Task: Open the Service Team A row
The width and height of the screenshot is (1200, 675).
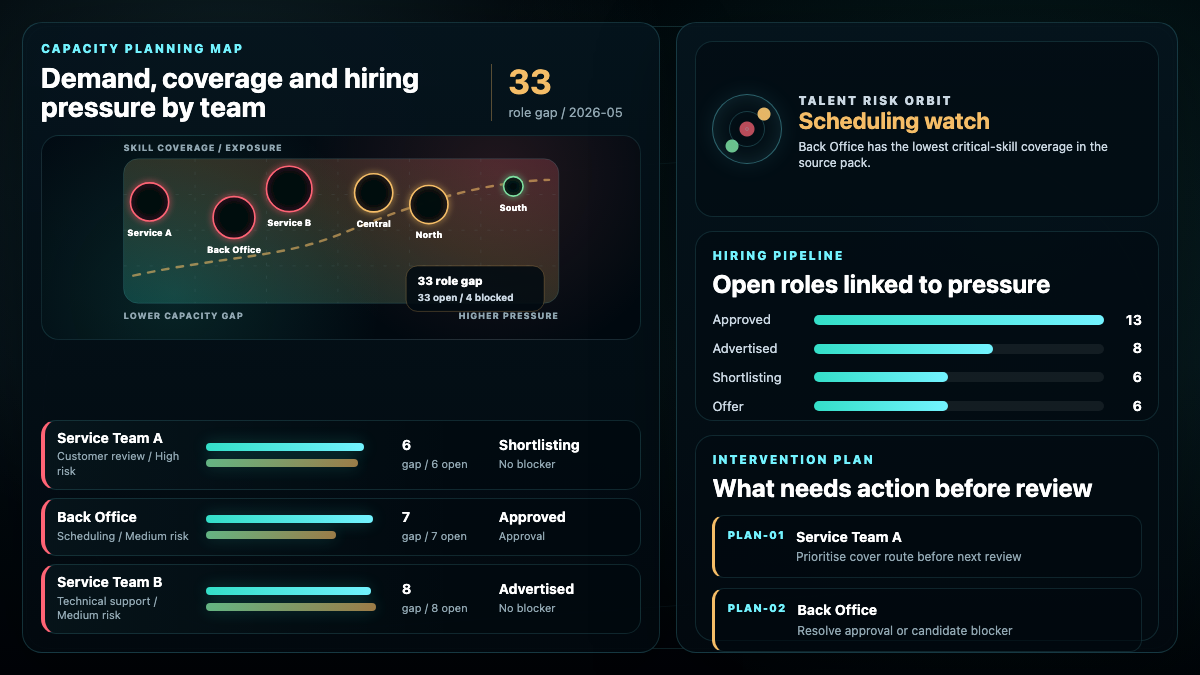Action: coord(341,455)
